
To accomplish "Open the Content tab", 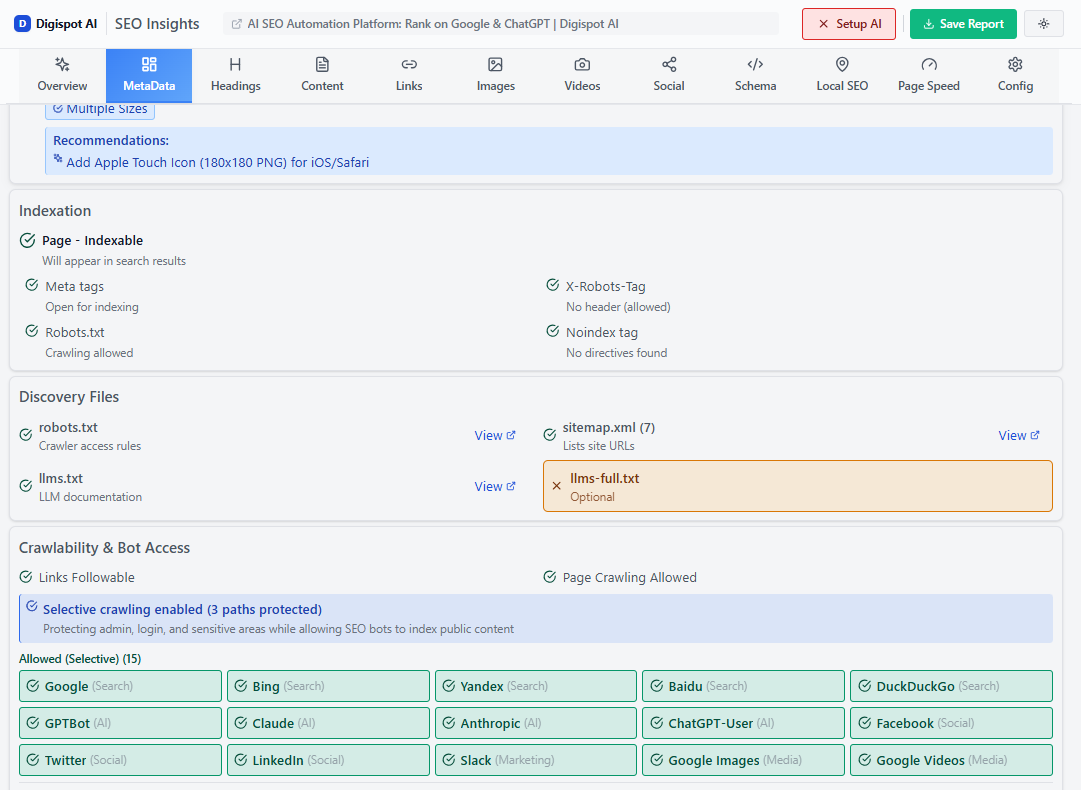I will [322, 76].
